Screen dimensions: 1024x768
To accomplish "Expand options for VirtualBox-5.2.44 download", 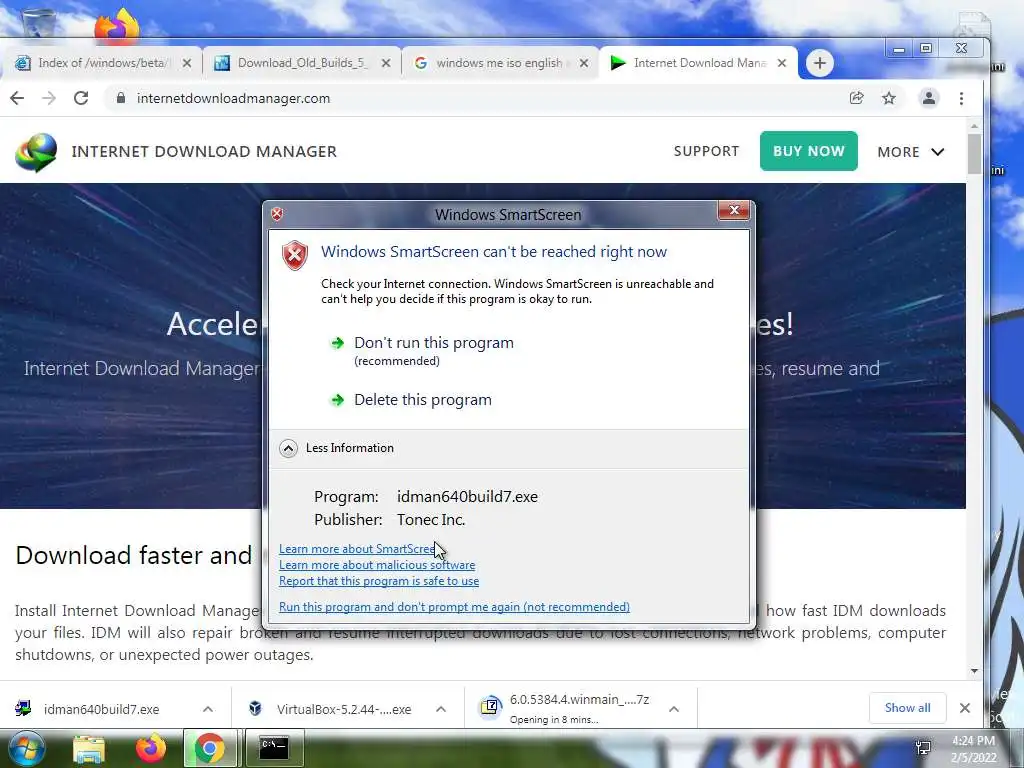I will coord(441,709).
